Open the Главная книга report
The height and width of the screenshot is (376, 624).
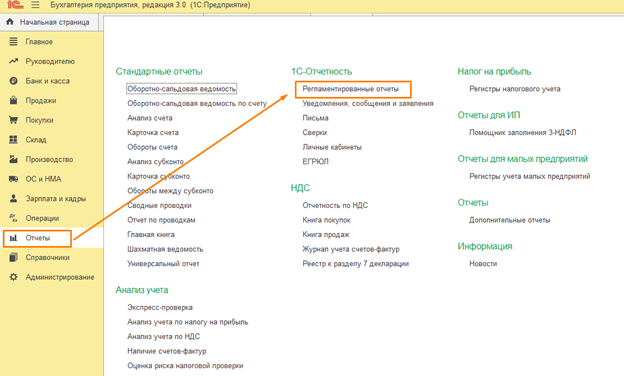coord(151,234)
